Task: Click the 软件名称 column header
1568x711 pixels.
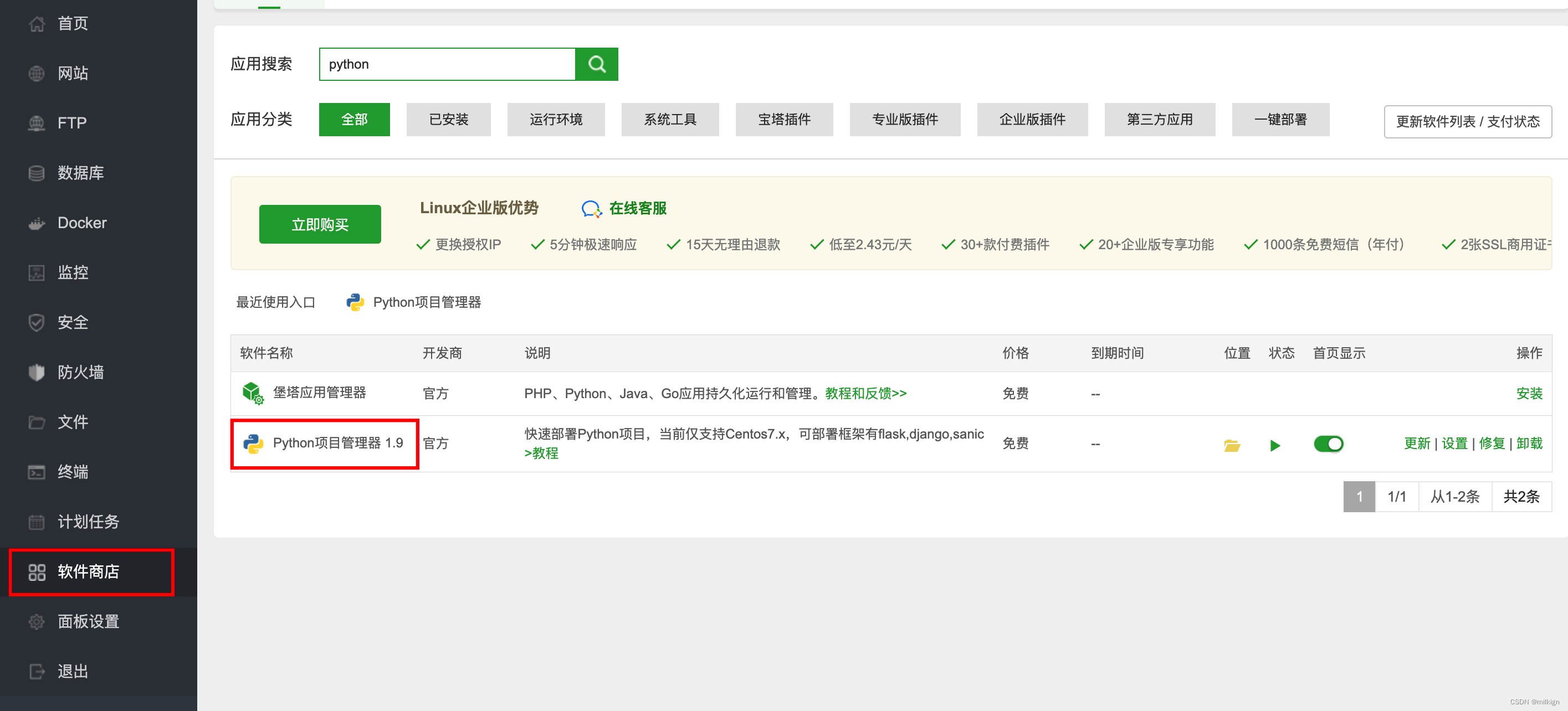Action: pyautogui.click(x=266, y=353)
